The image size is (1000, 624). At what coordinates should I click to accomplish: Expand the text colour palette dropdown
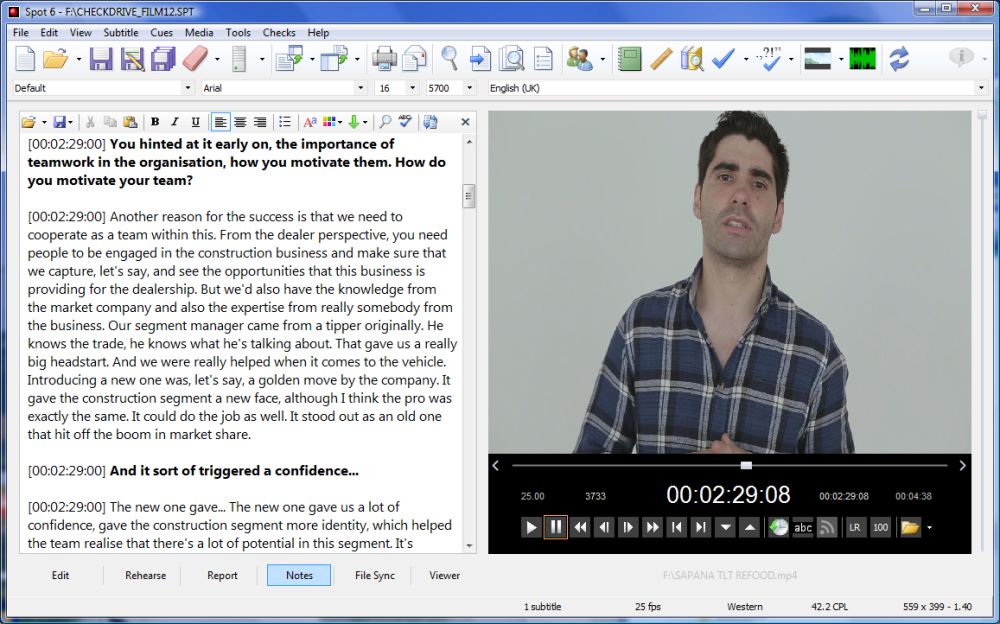[x=340, y=122]
